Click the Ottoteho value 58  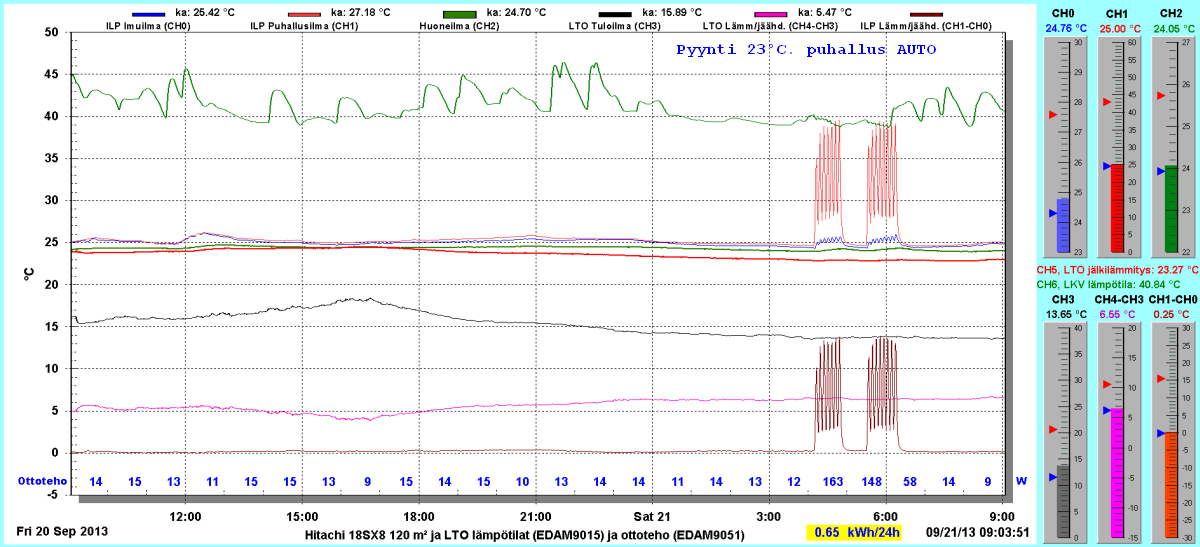coord(910,481)
